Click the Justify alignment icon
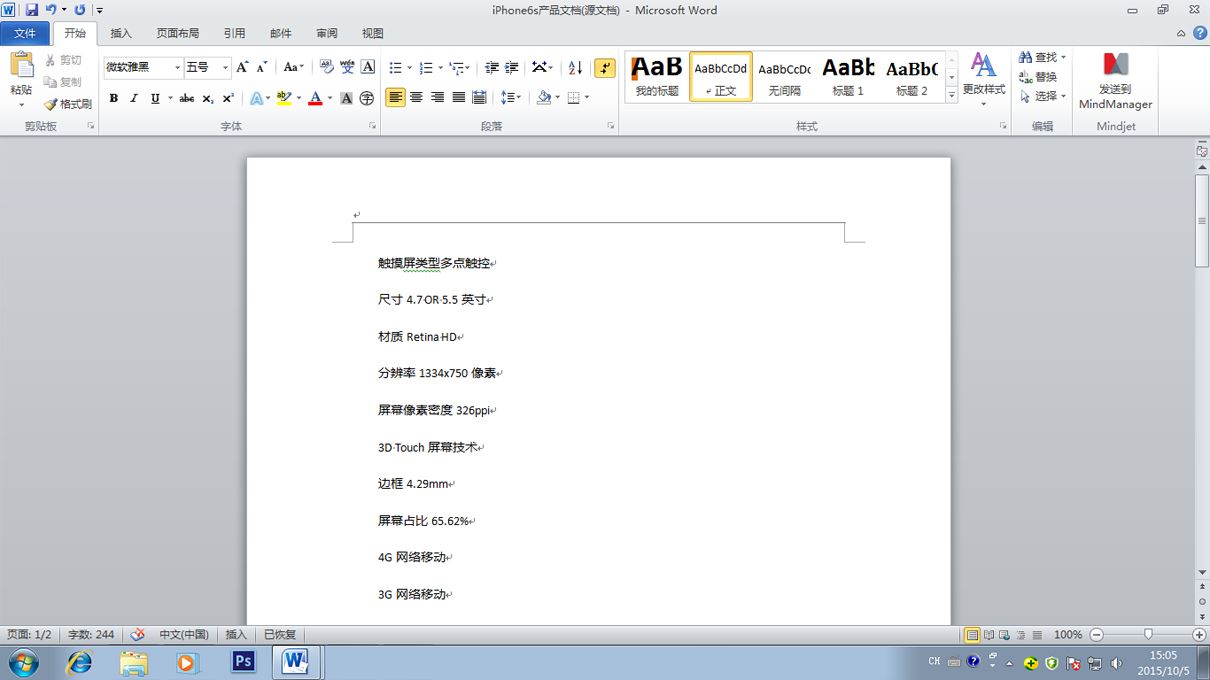Viewport: 1210px width, 680px height. (x=459, y=98)
